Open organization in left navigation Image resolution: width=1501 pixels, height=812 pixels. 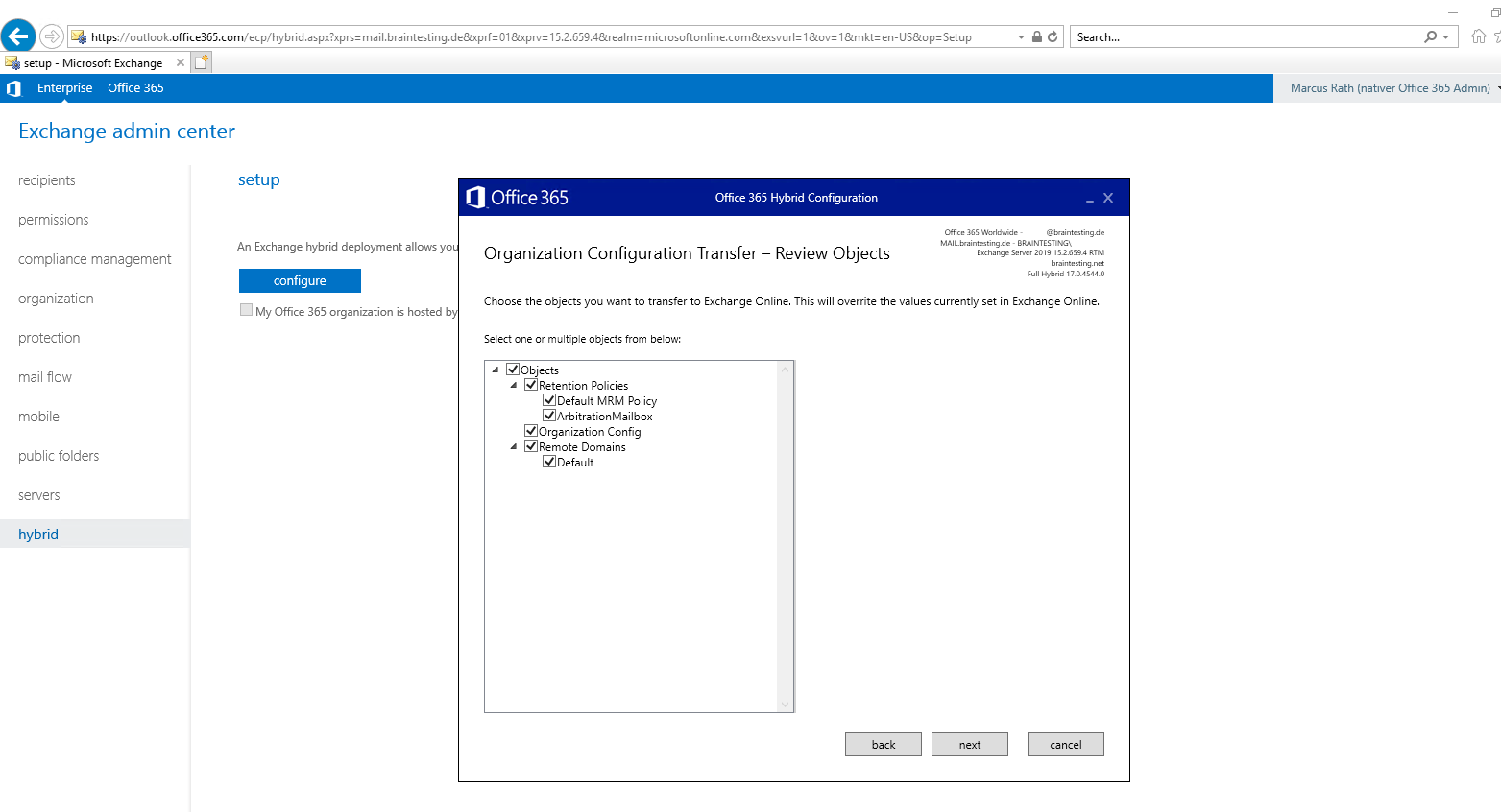56,299
